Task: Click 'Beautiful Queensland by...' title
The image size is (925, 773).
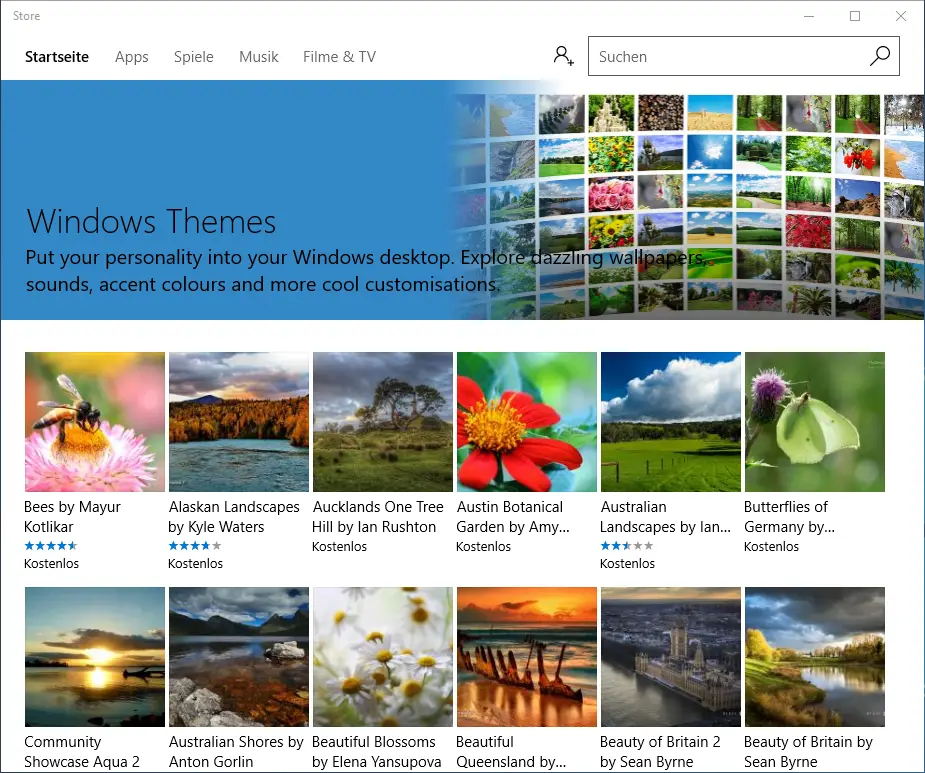Action: tap(511, 752)
